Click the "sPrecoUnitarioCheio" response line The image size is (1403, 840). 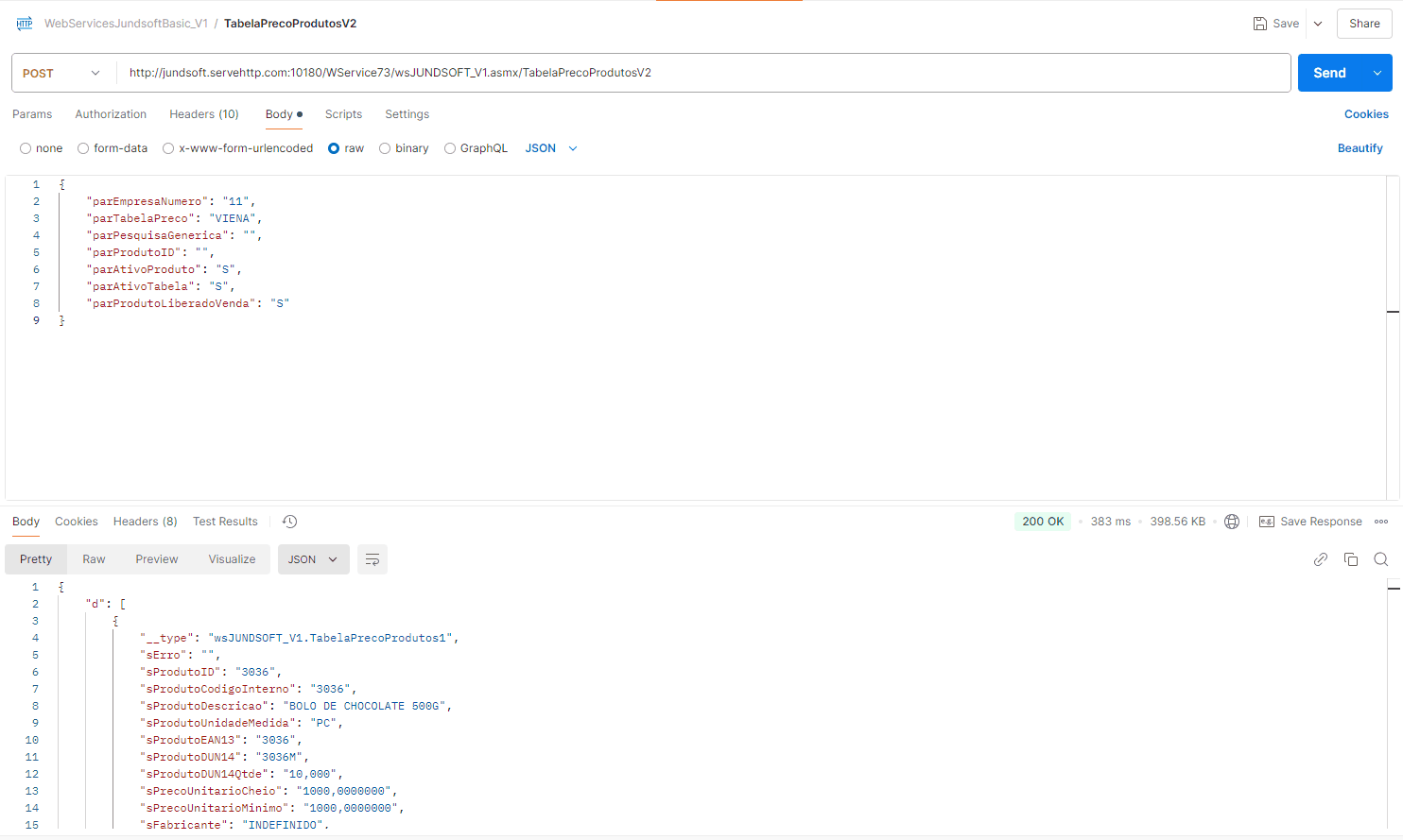268,791
